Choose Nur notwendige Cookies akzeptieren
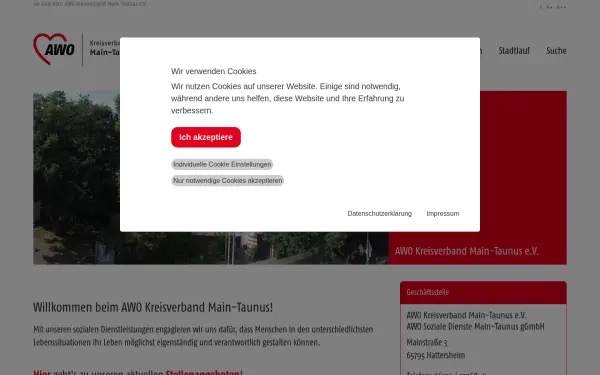The width and height of the screenshot is (600, 375). point(227,180)
